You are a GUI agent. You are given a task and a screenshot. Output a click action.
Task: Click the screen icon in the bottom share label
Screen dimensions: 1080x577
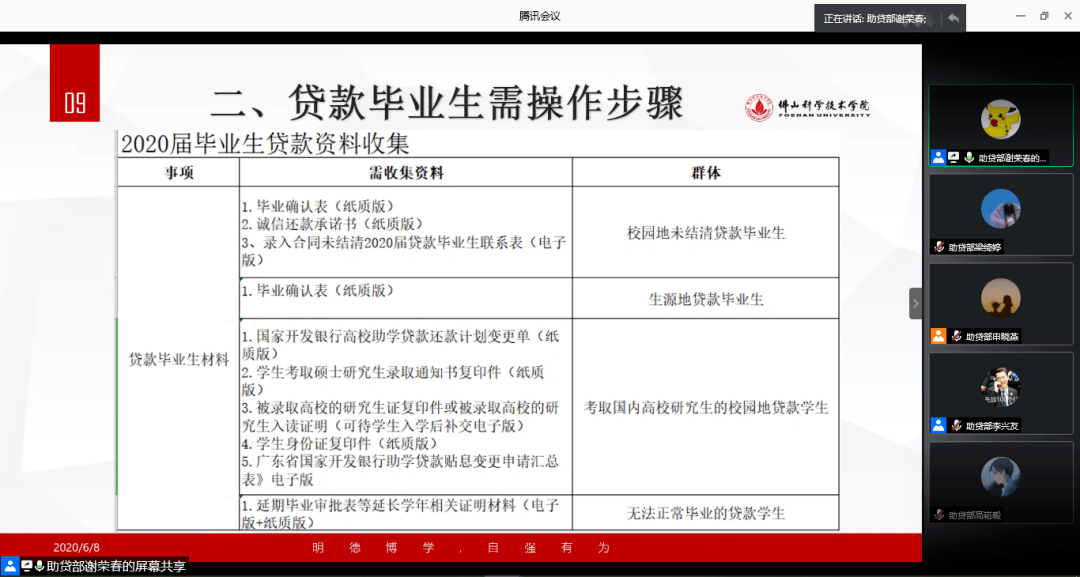click(x=27, y=566)
